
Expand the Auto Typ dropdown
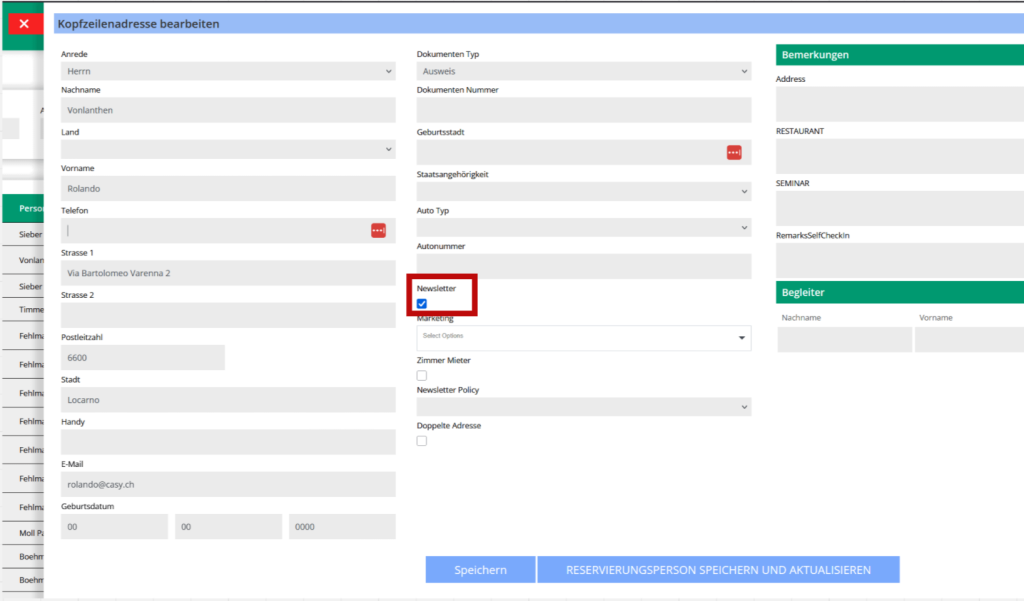tap(583, 228)
